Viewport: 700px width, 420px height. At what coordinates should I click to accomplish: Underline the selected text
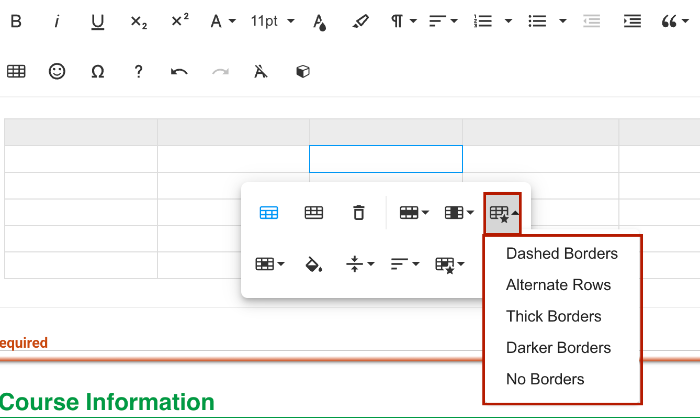coord(97,21)
